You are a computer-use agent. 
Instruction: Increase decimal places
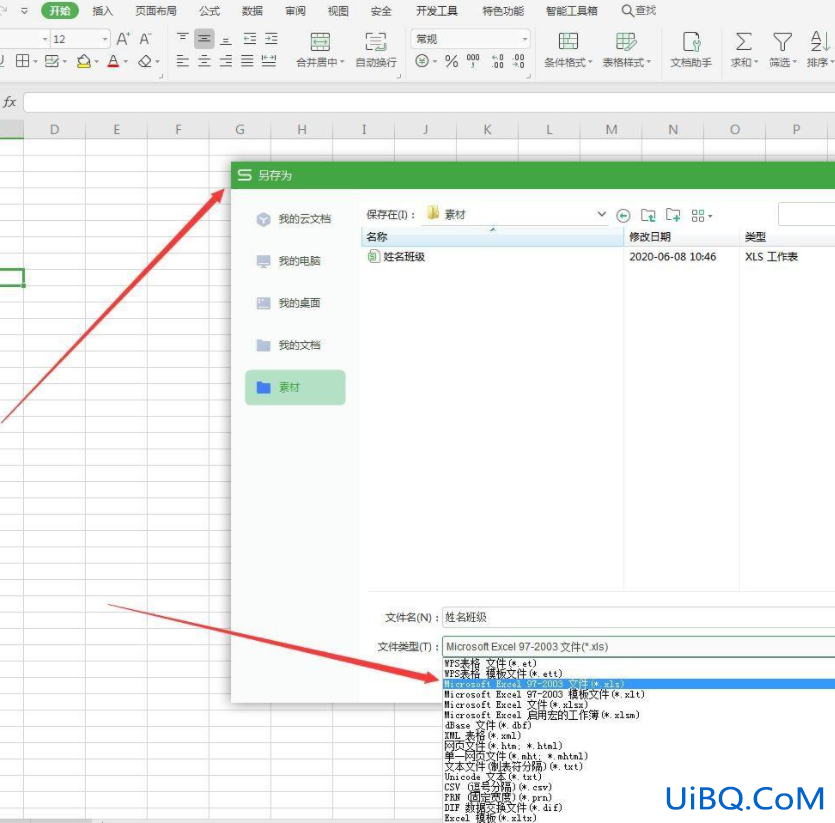[x=497, y=61]
